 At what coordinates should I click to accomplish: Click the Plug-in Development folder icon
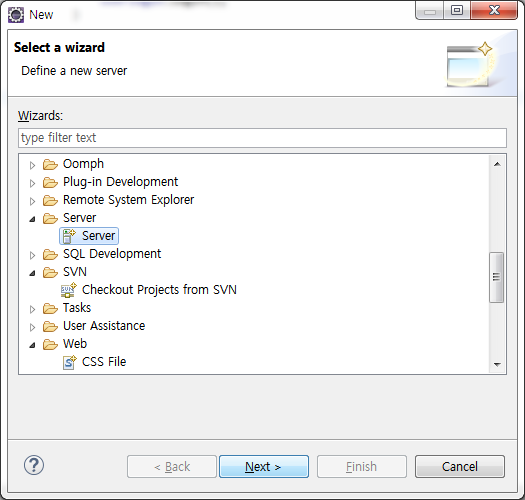(50, 183)
